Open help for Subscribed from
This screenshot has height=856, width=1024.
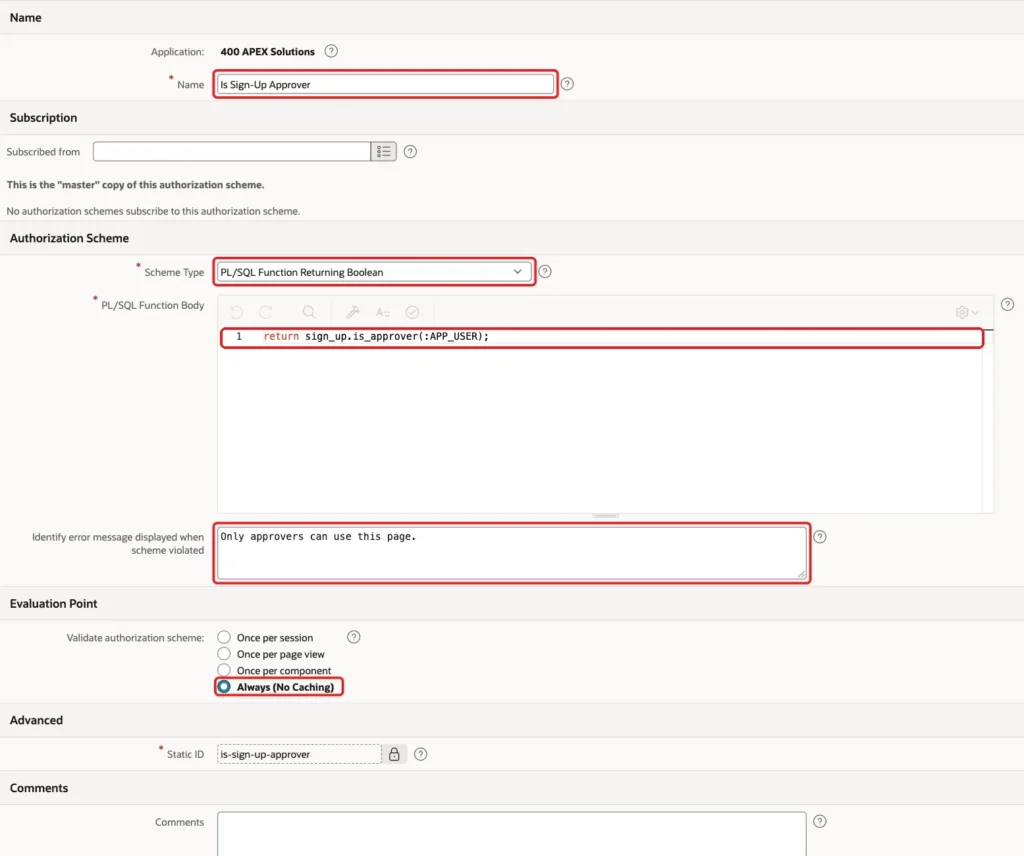click(x=410, y=151)
